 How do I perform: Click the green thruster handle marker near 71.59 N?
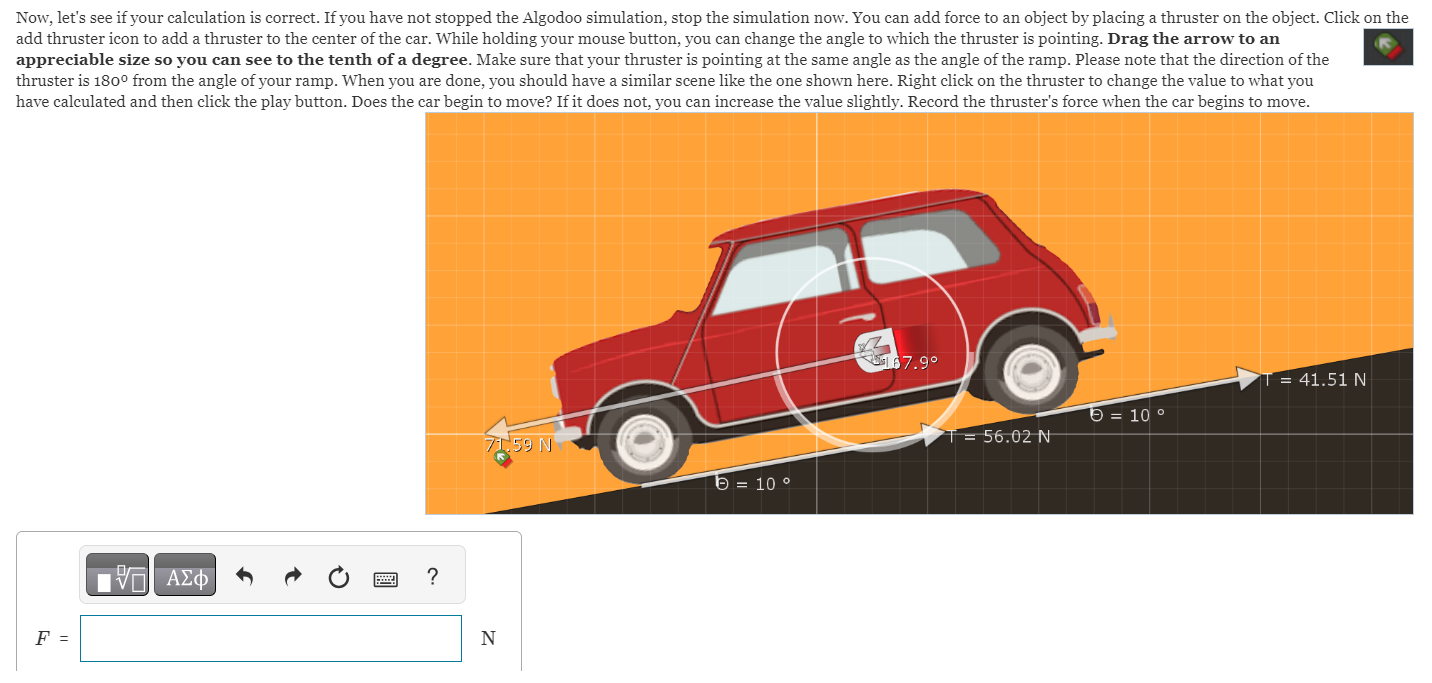(x=501, y=456)
